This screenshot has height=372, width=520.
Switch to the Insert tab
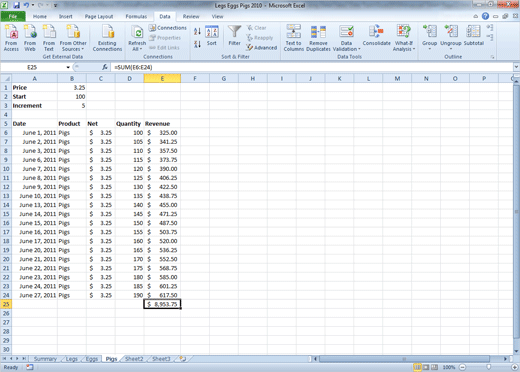(66, 16)
